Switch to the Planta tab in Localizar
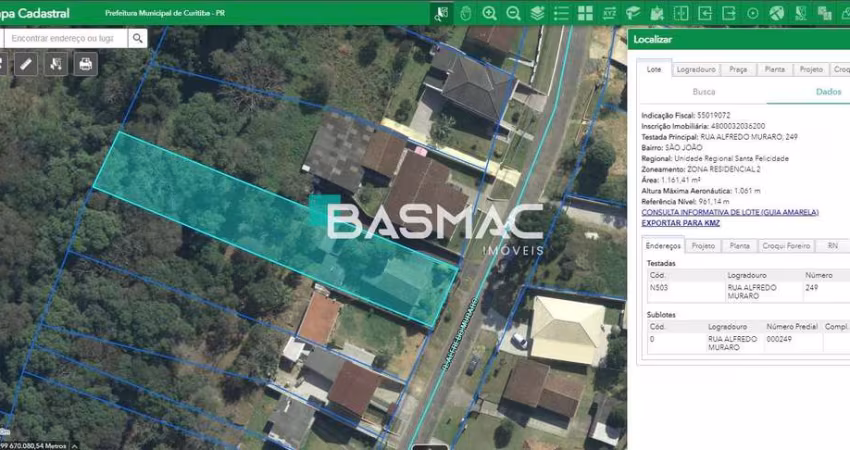Image resolution: width=850 pixels, height=450 pixels. [x=774, y=69]
